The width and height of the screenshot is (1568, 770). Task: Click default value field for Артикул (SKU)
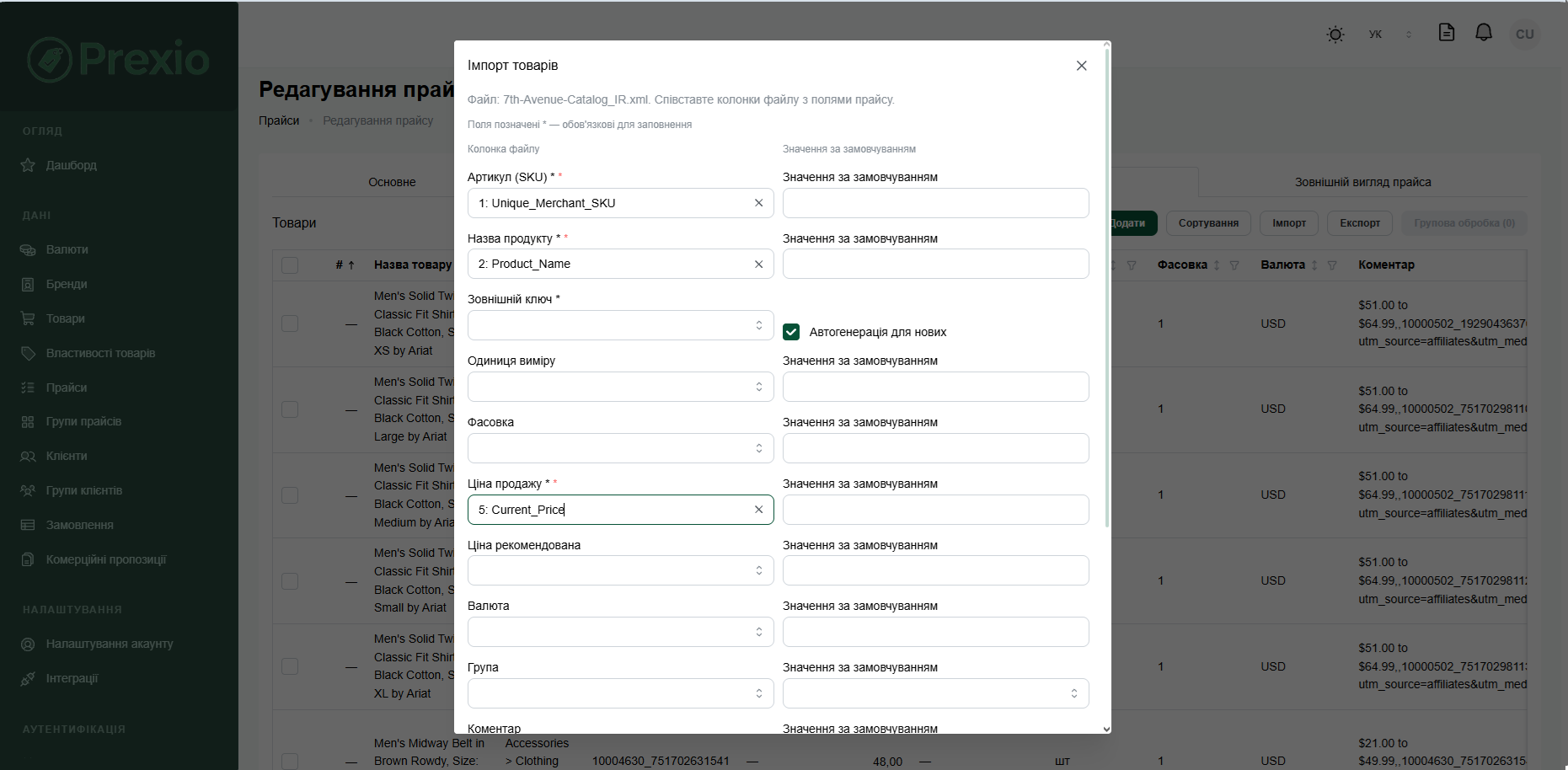point(935,203)
